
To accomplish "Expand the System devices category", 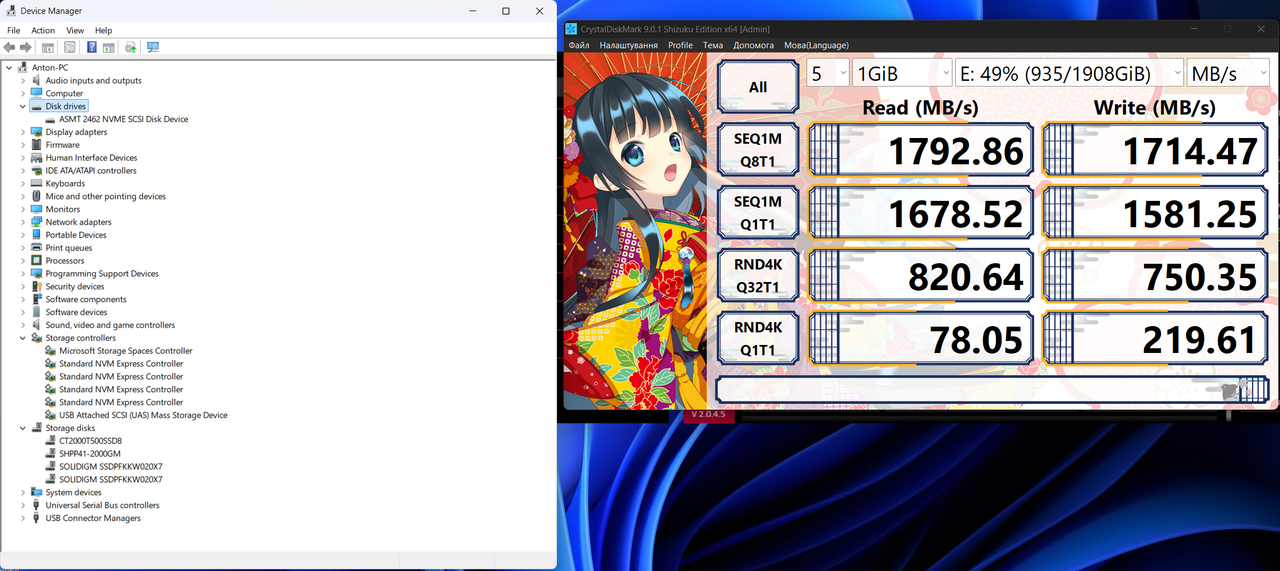I will coord(23,492).
